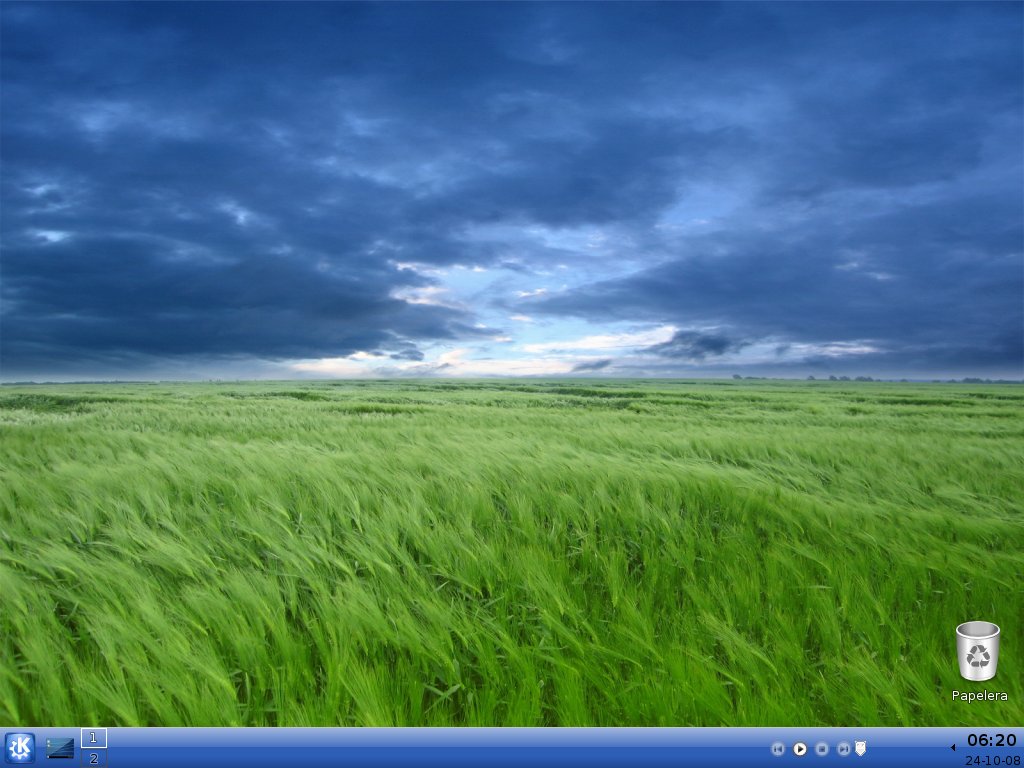
Task: Click the Show Desktop panel icon
Action: pyautogui.click(x=59, y=748)
